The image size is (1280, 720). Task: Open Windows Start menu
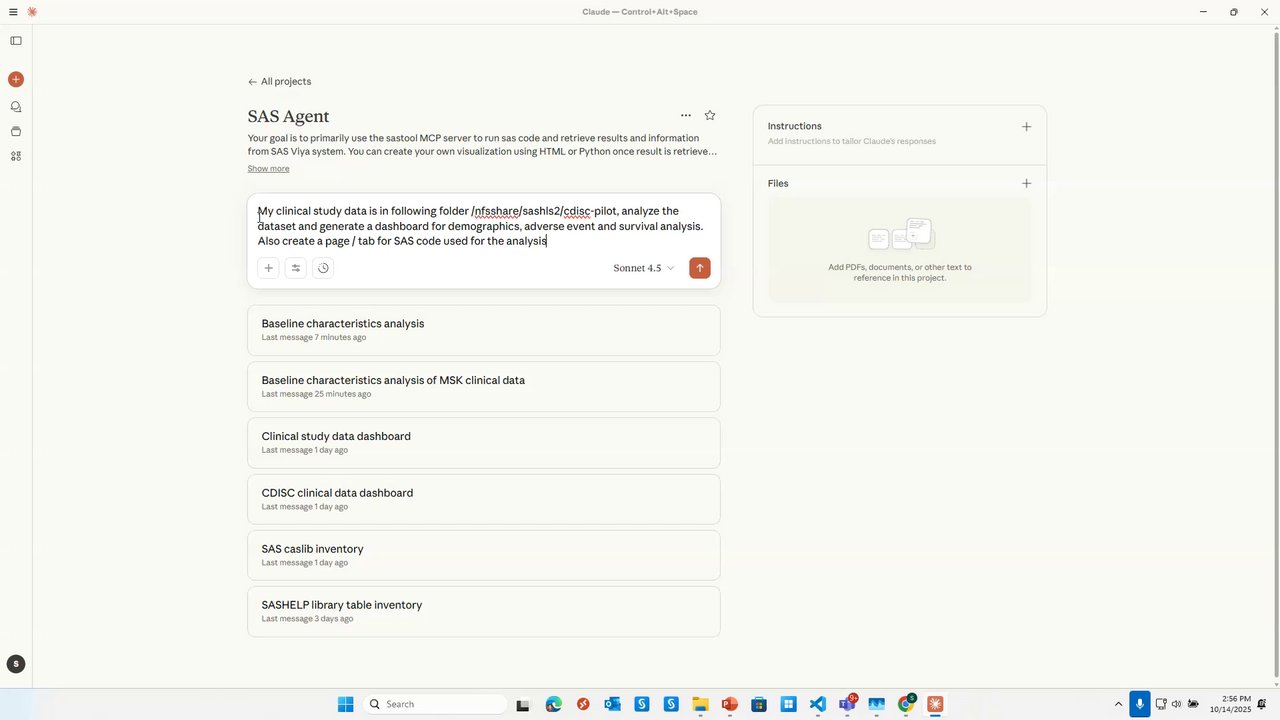click(x=345, y=704)
